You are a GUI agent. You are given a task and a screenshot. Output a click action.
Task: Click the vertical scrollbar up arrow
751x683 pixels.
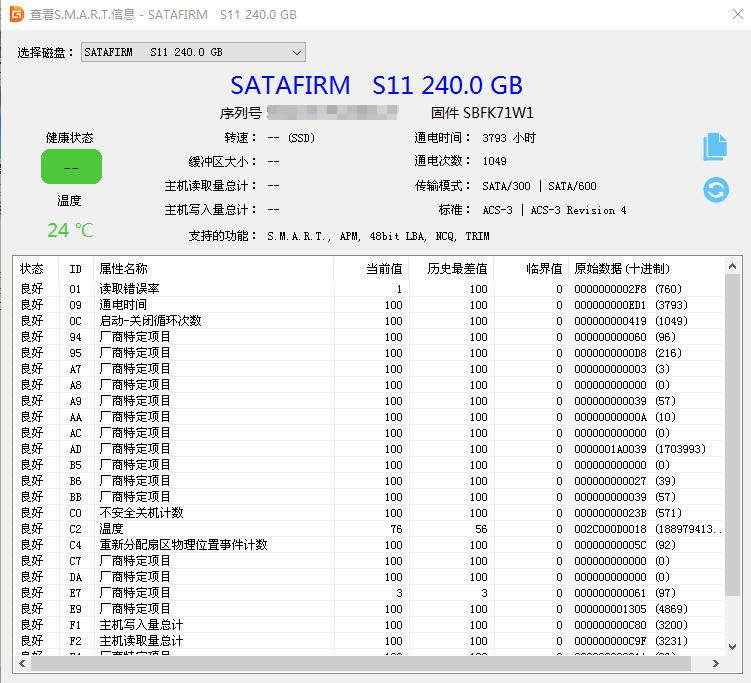(x=732, y=266)
